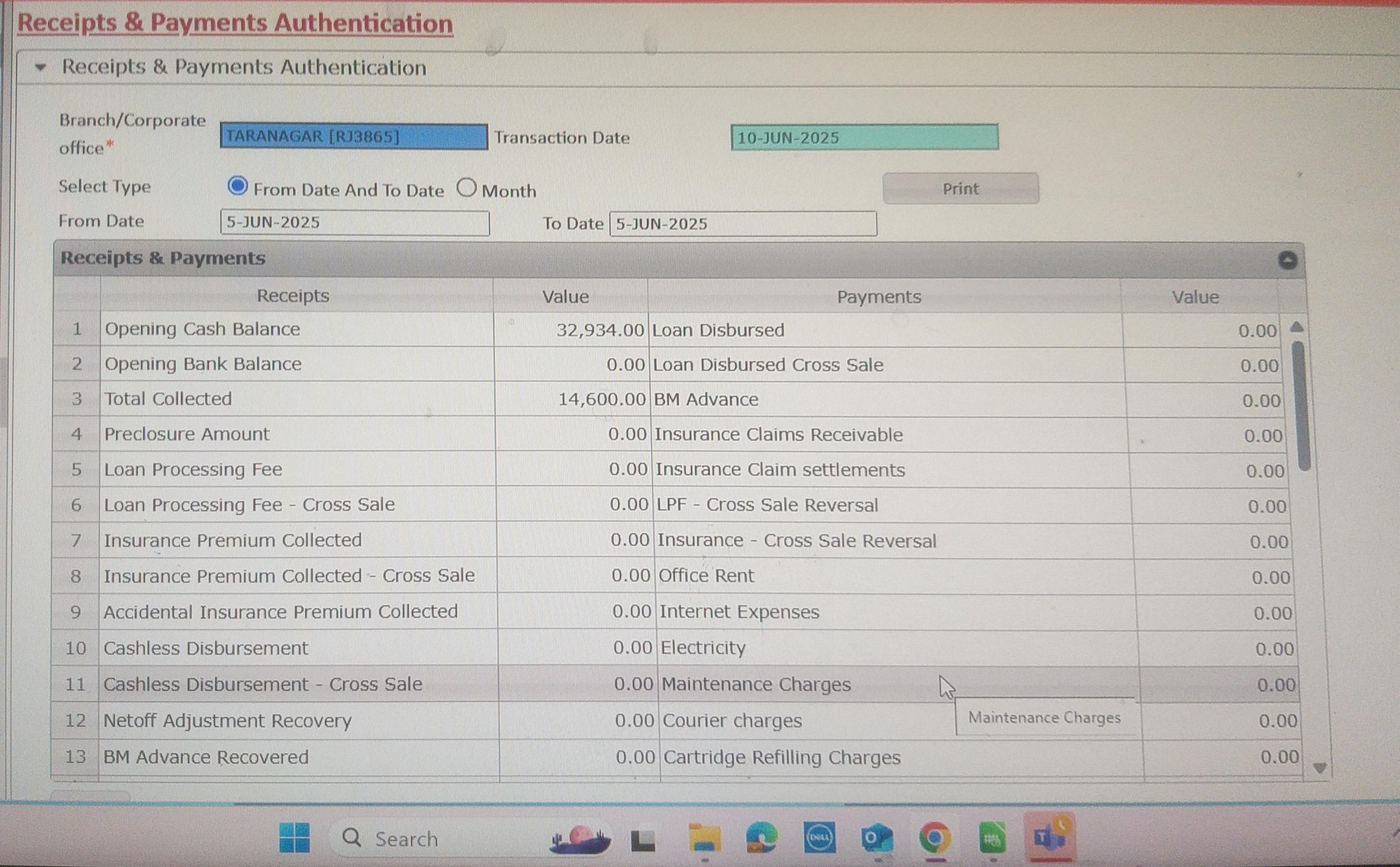Select the Maintenance Charges row
The width and height of the screenshot is (1400, 867).
[756, 684]
